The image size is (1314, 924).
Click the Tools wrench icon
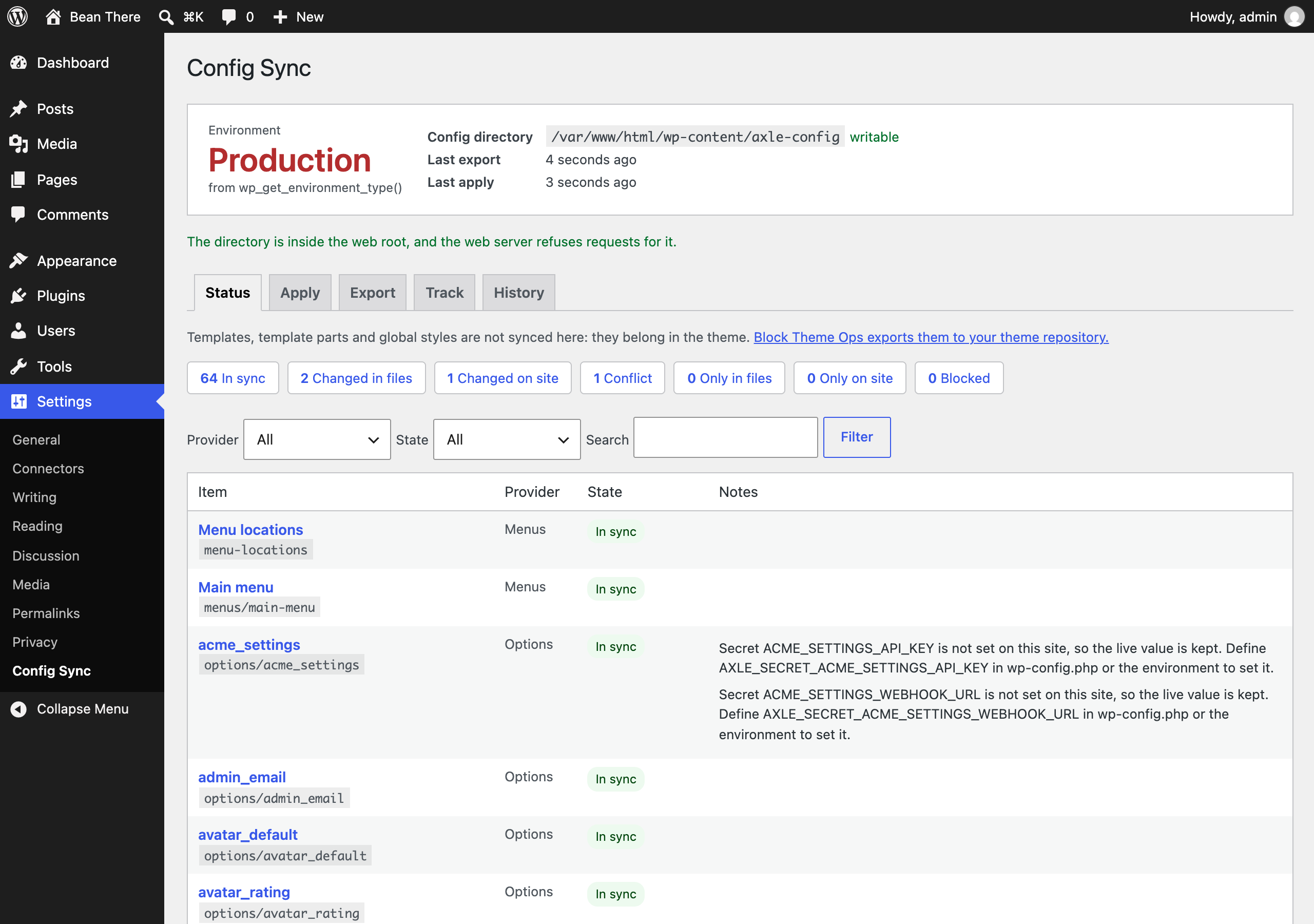18,367
